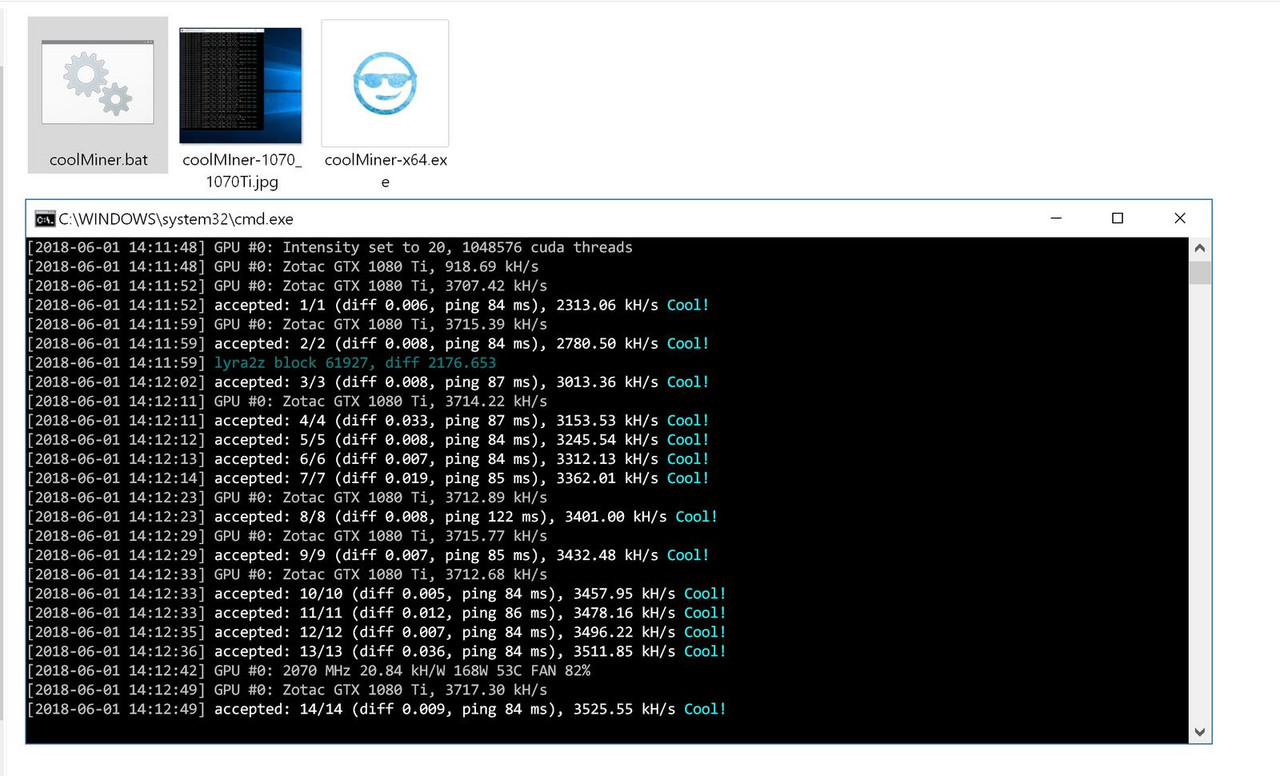Click the cmd.exe window title text

[176, 218]
